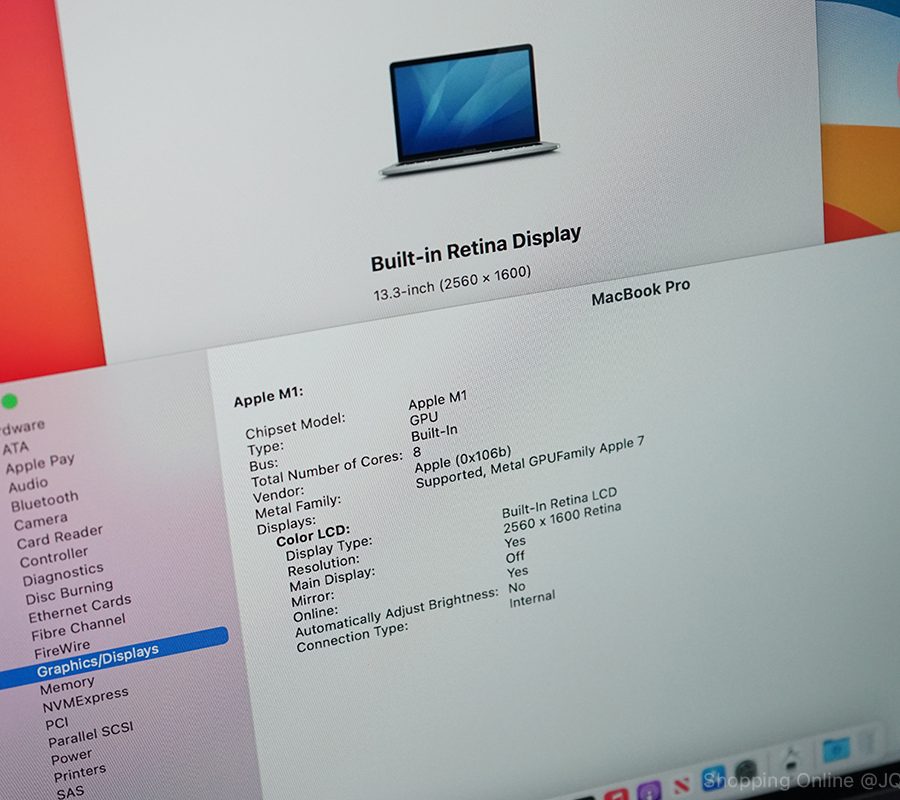Viewport: 900px width, 800px height.
Task: Open the blue Downloads folder in Dock
Action: pos(836,749)
